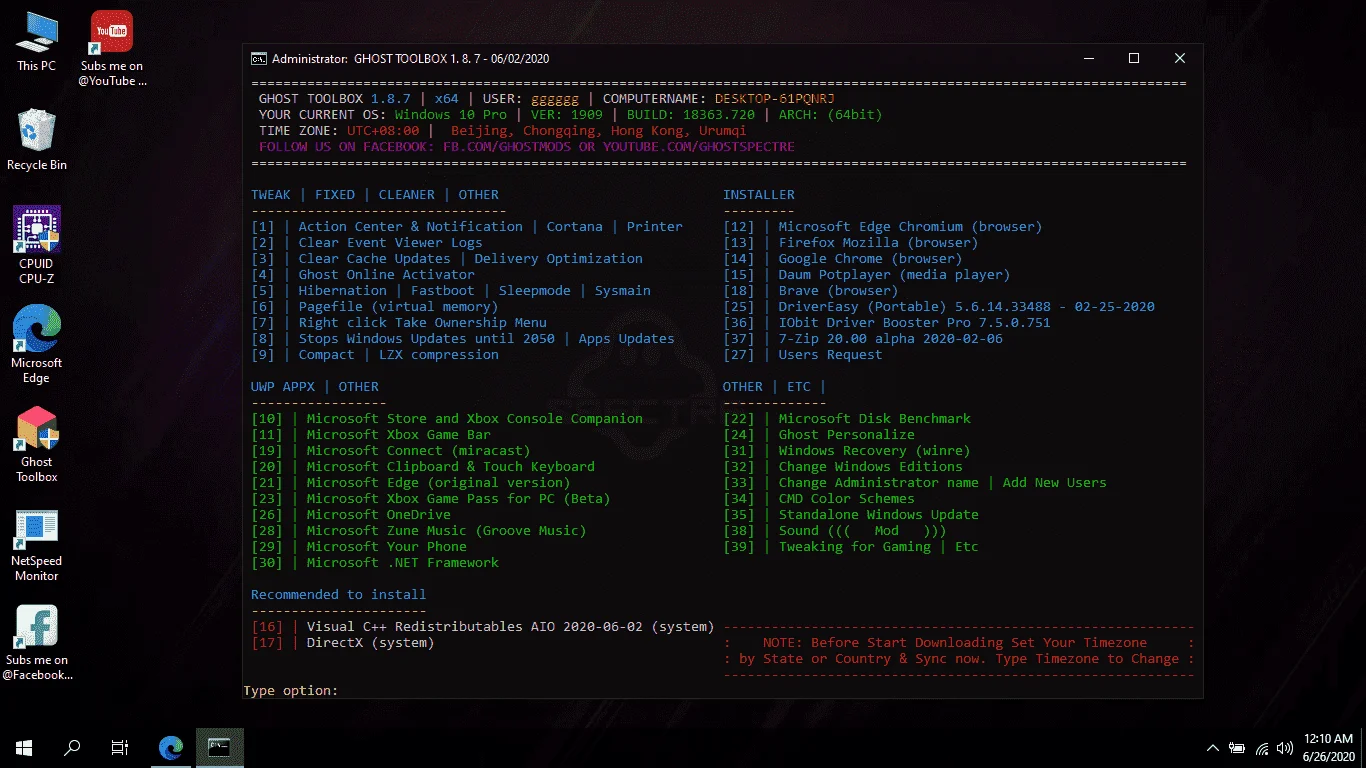This screenshot has height=768, width=1366.
Task: Click the Change Windows Editions line
Action: (x=843, y=467)
